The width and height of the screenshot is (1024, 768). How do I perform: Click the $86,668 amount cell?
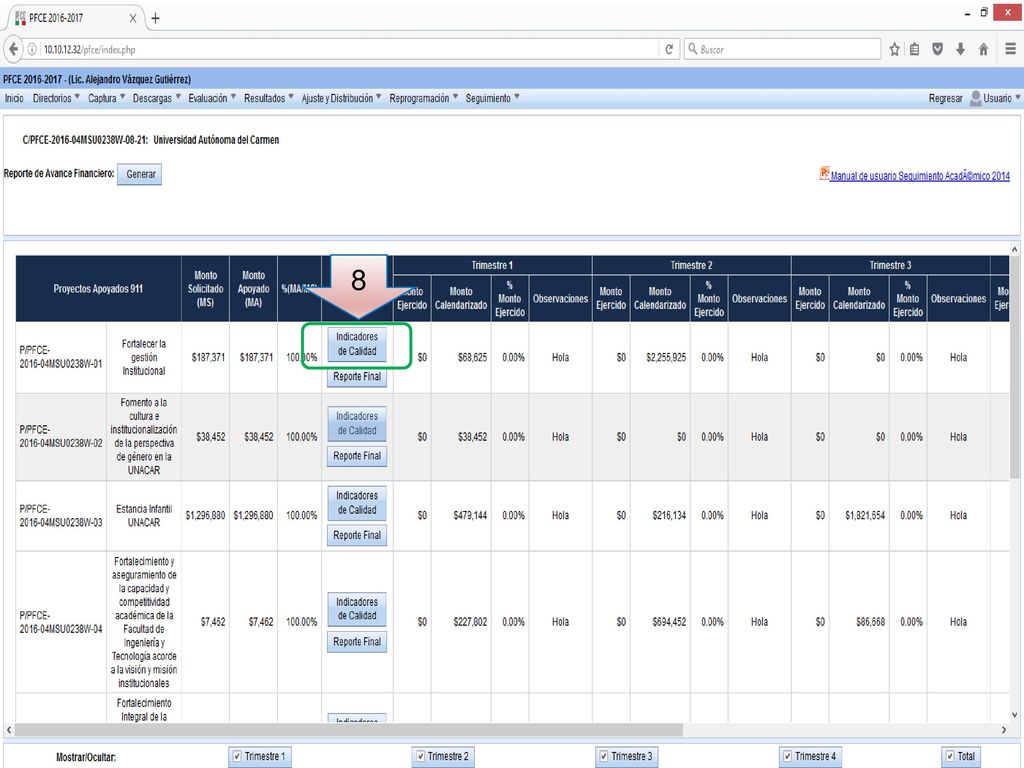871,622
